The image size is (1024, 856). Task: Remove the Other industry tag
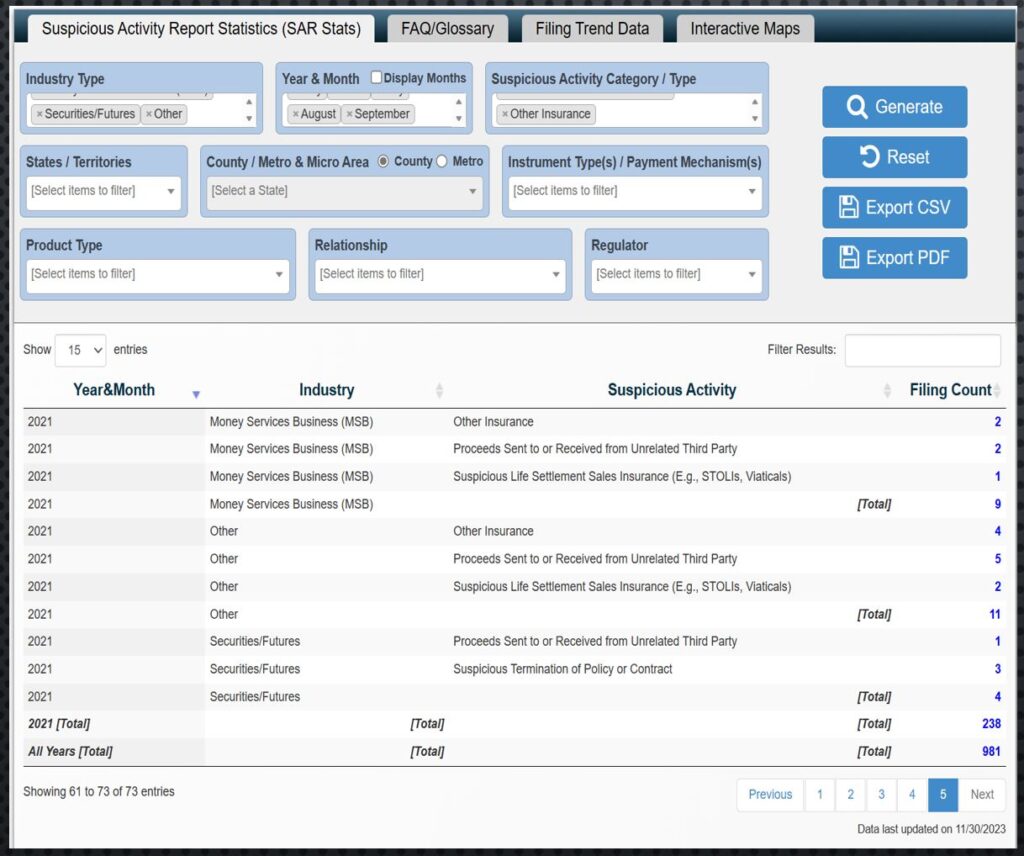point(149,114)
